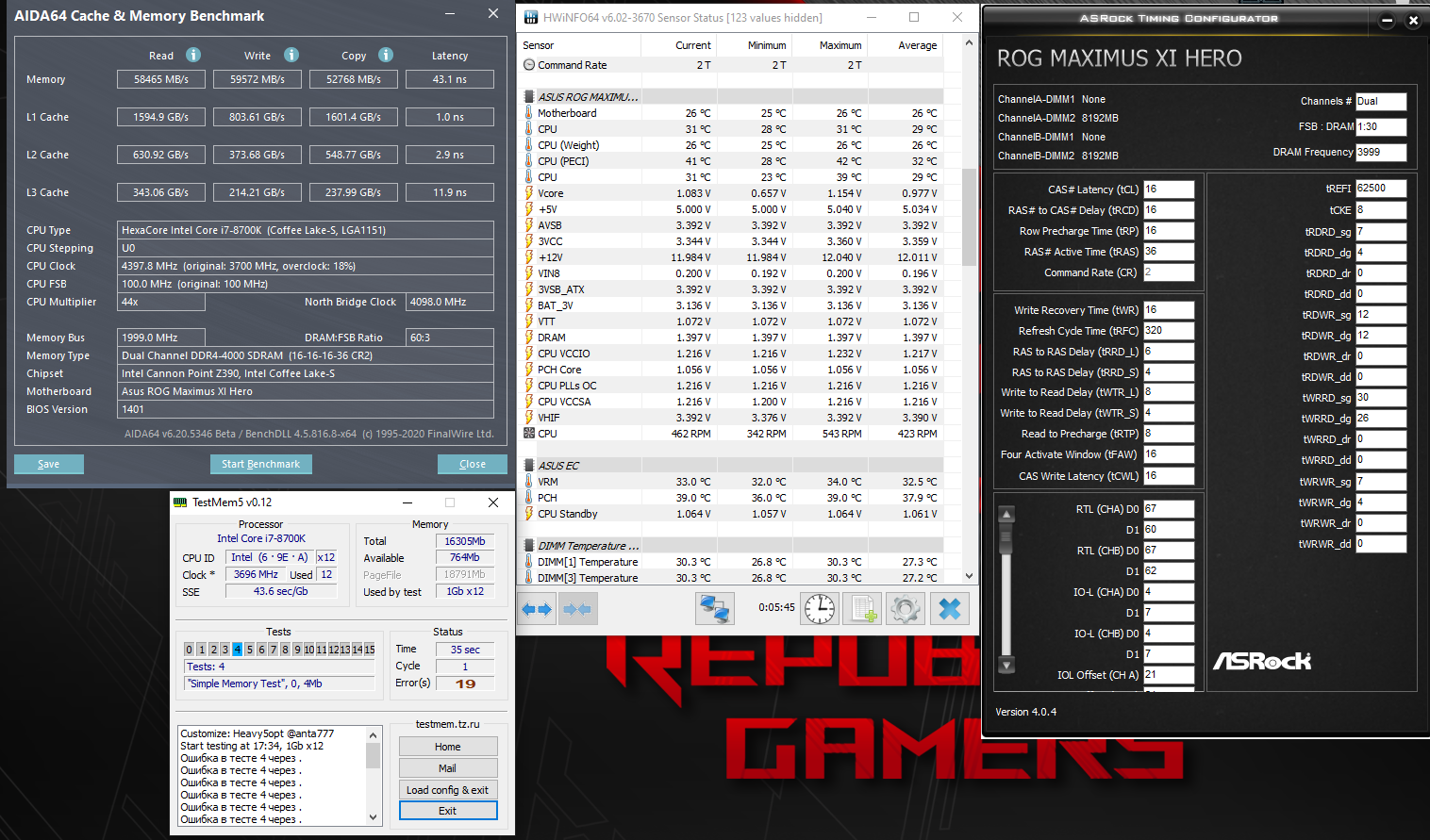Image resolution: width=1430 pixels, height=840 pixels.
Task: Click the lightning icon on the DRAM row
Action: (x=528, y=338)
